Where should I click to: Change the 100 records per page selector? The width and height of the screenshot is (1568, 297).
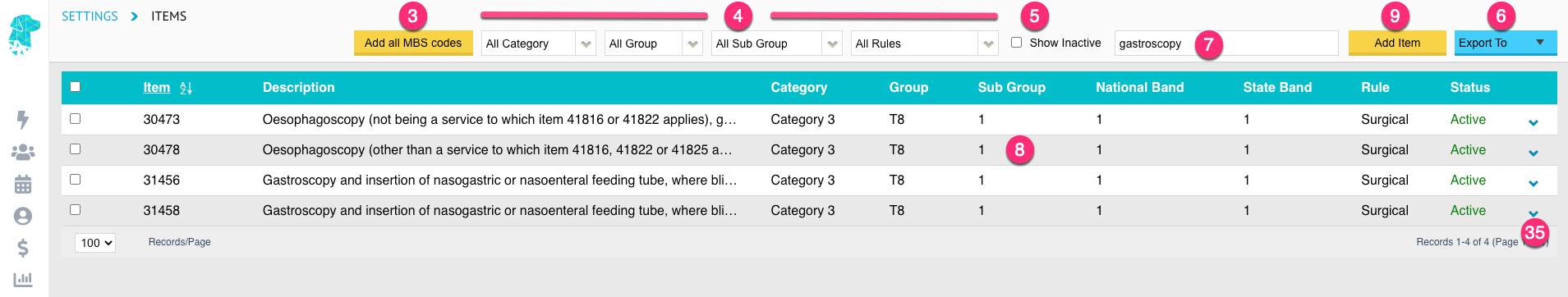click(95, 243)
